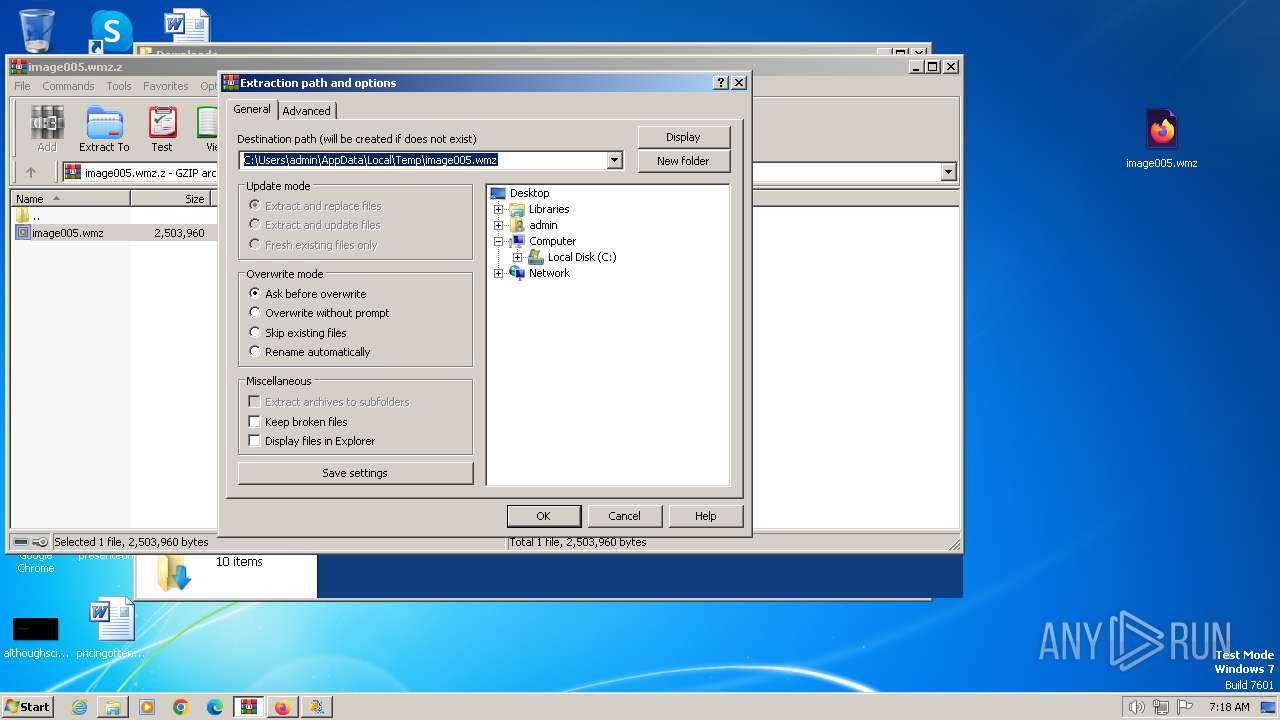Select Ask before overwrite option

click(x=307, y=294)
